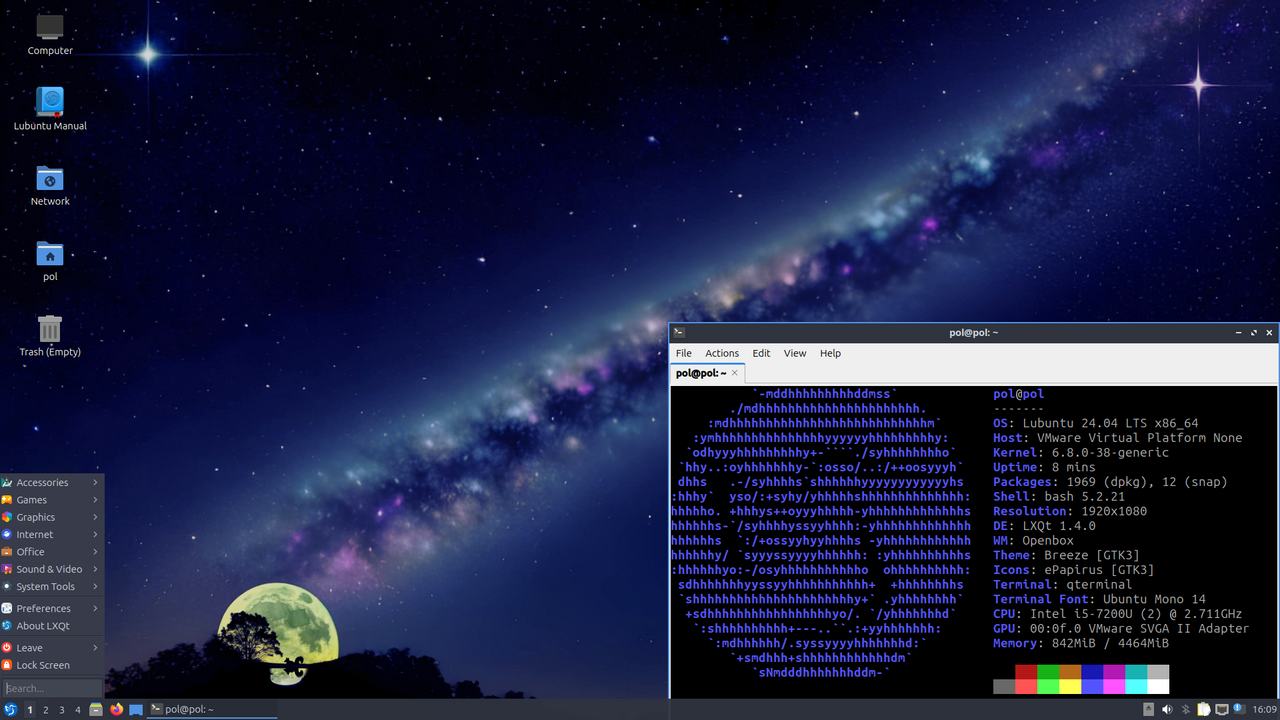
Task: Click the tray icon with blue exclamation badge
Action: click(x=1240, y=710)
